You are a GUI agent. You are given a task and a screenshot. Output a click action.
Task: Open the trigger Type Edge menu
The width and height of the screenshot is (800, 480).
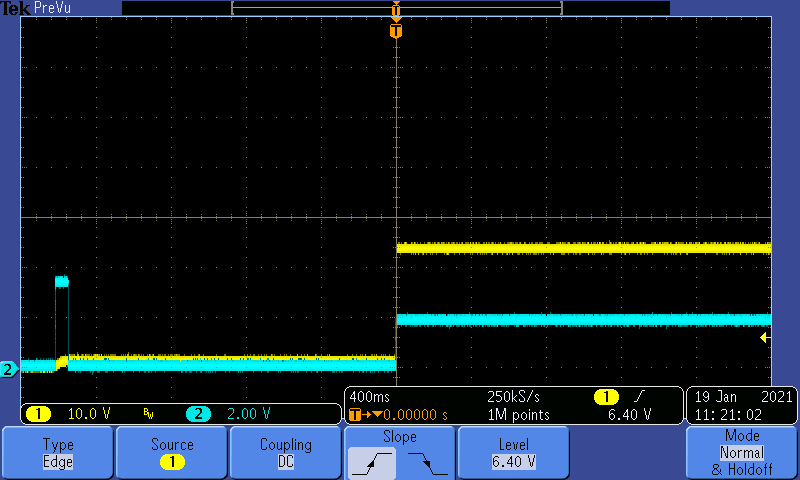pos(58,452)
